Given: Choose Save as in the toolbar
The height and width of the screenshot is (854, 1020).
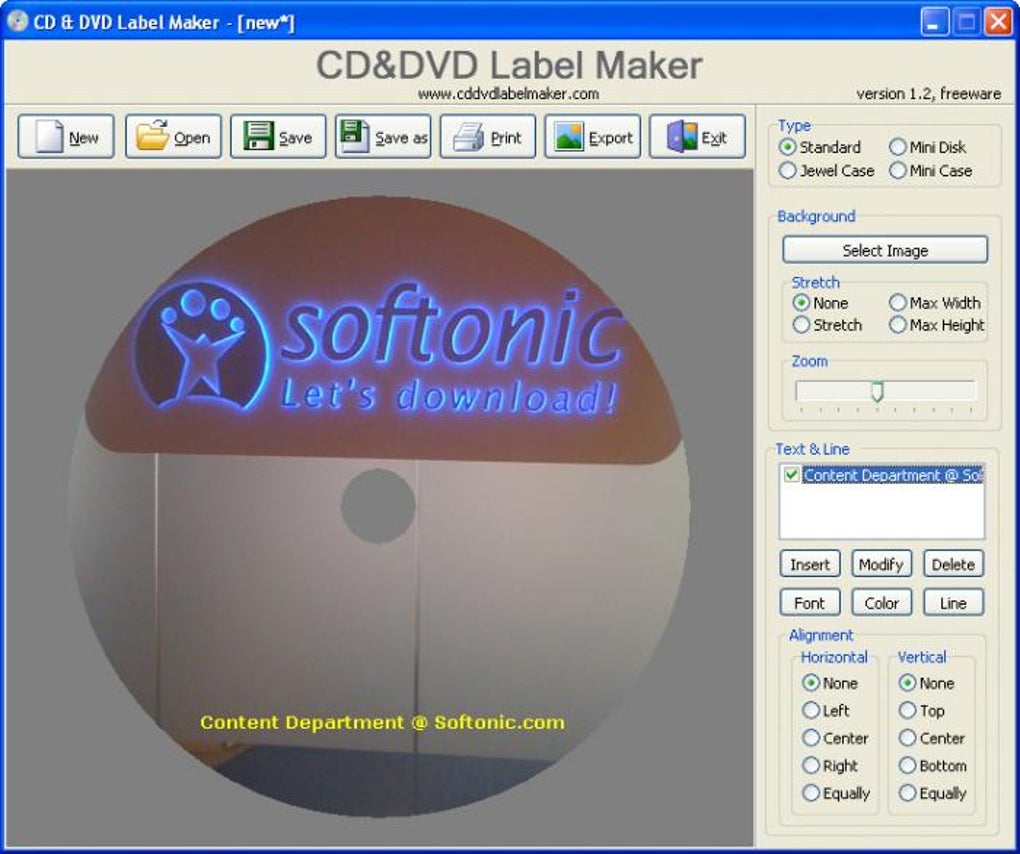Looking at the screenshot, I should coord(383,137).
